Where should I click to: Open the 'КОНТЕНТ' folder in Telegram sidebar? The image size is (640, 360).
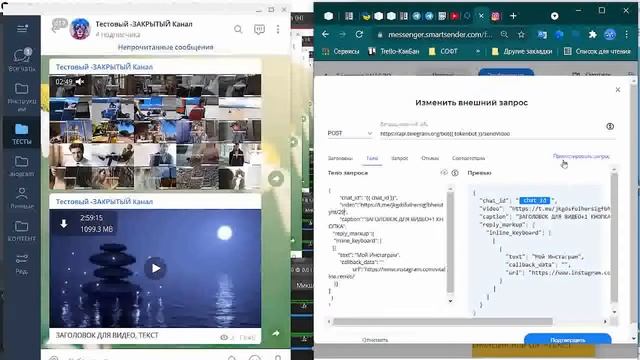click(x=22, y=231)
